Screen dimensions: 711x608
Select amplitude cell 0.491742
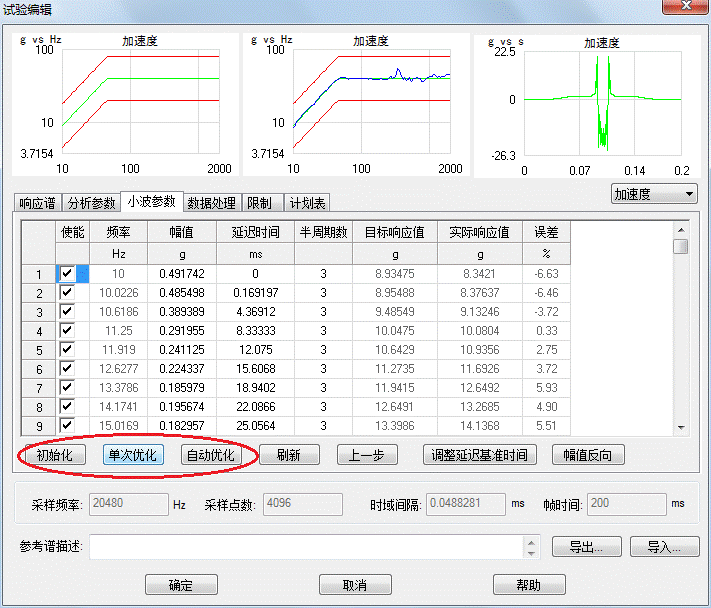[x=182, y=273]
